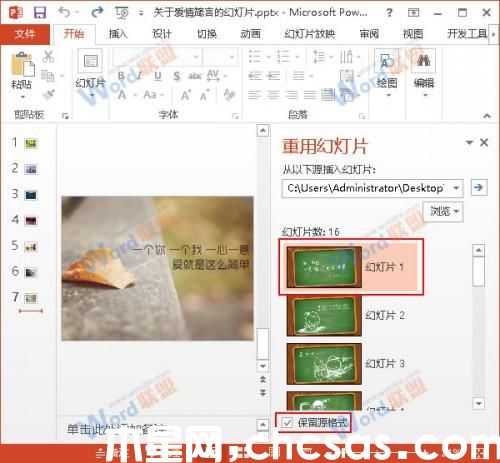This screenshot has width=500, height=463.
Task: Toggle Strikethrough abc formatting
Action: (x=195, y=76)
